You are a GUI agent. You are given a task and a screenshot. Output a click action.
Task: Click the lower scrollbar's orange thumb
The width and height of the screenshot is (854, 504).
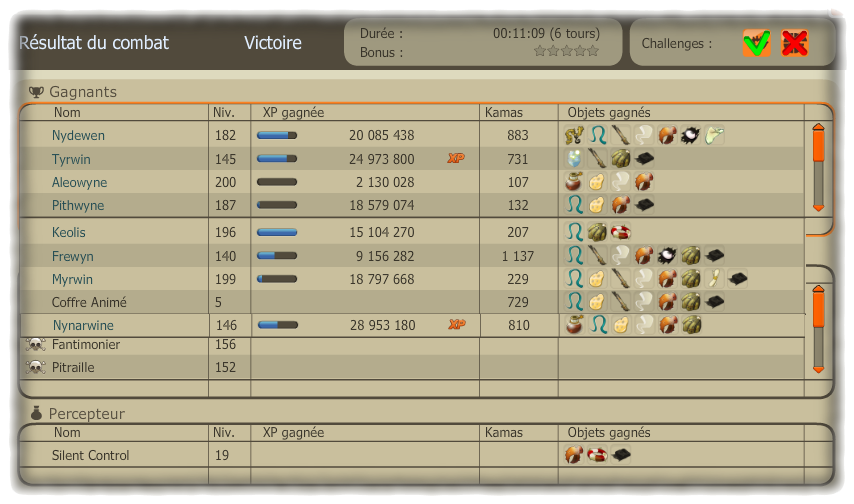[818, 309]
